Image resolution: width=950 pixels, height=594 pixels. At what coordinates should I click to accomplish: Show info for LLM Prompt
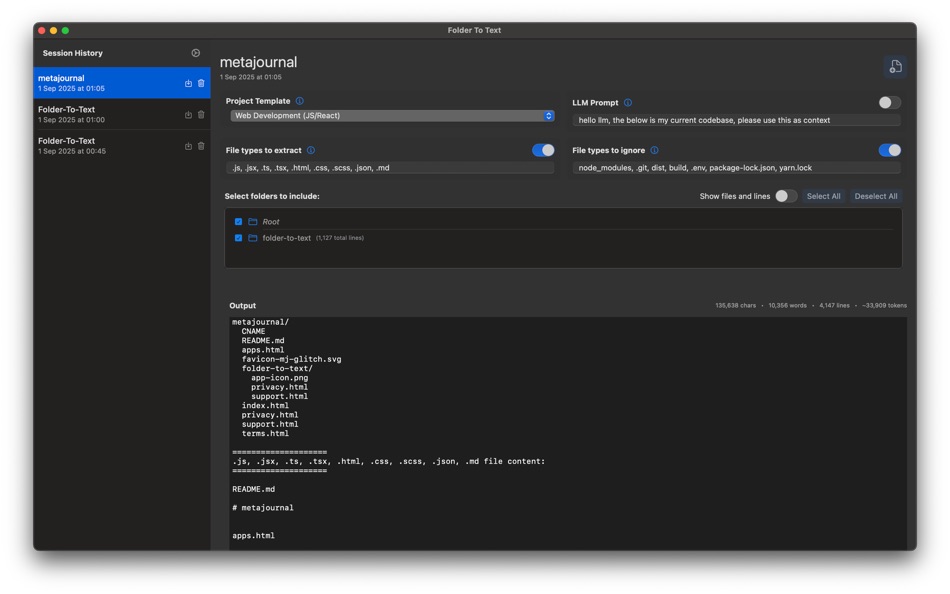[x=628, y=102]
